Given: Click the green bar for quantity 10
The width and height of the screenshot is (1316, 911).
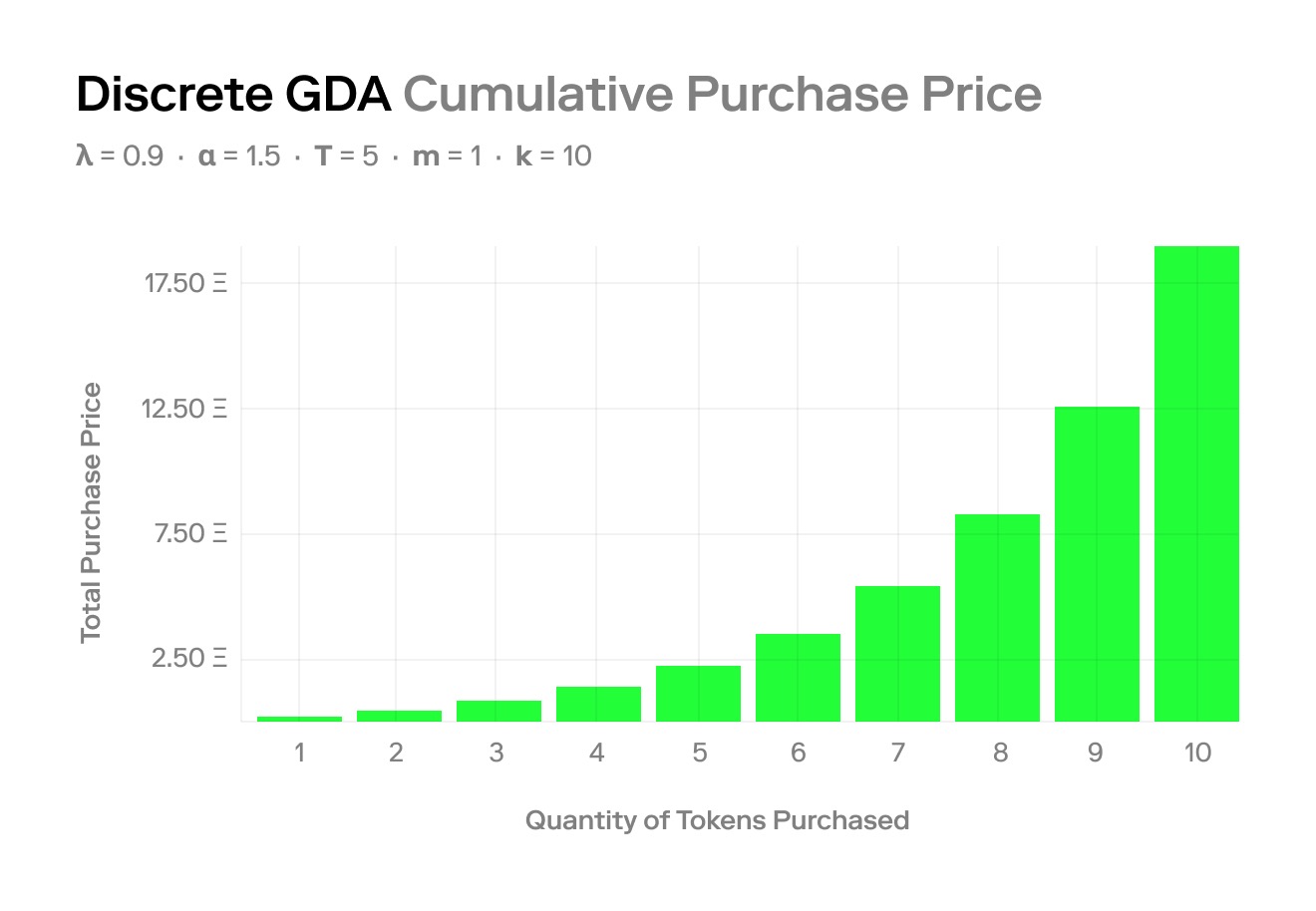Looking at the screenshot, I should coord(1196,483).
